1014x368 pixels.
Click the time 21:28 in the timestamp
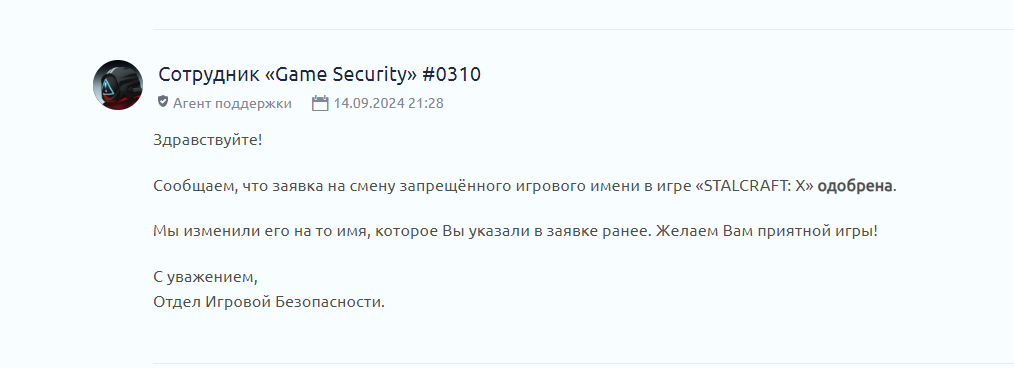point(426,103)
